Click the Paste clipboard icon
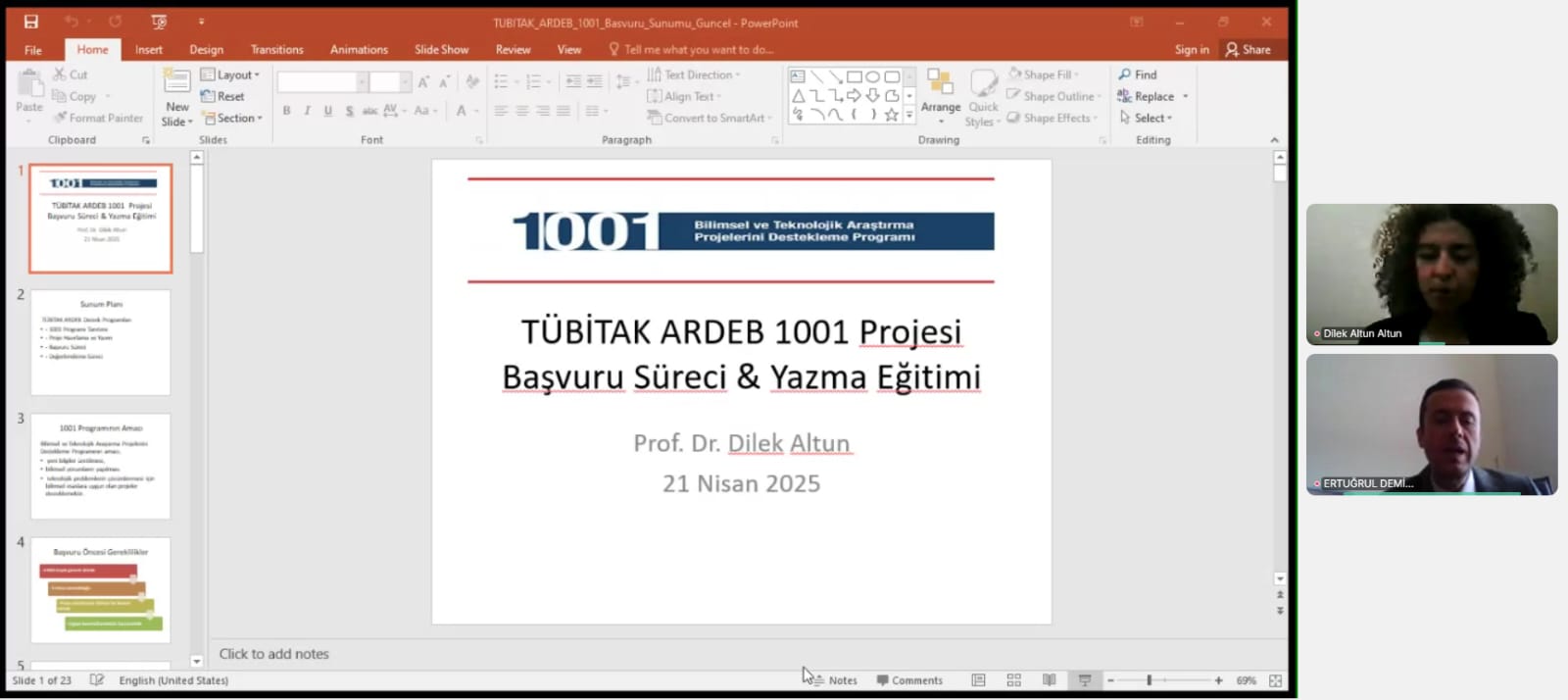Screen dimensions: 1568x700 click(29, 84)
